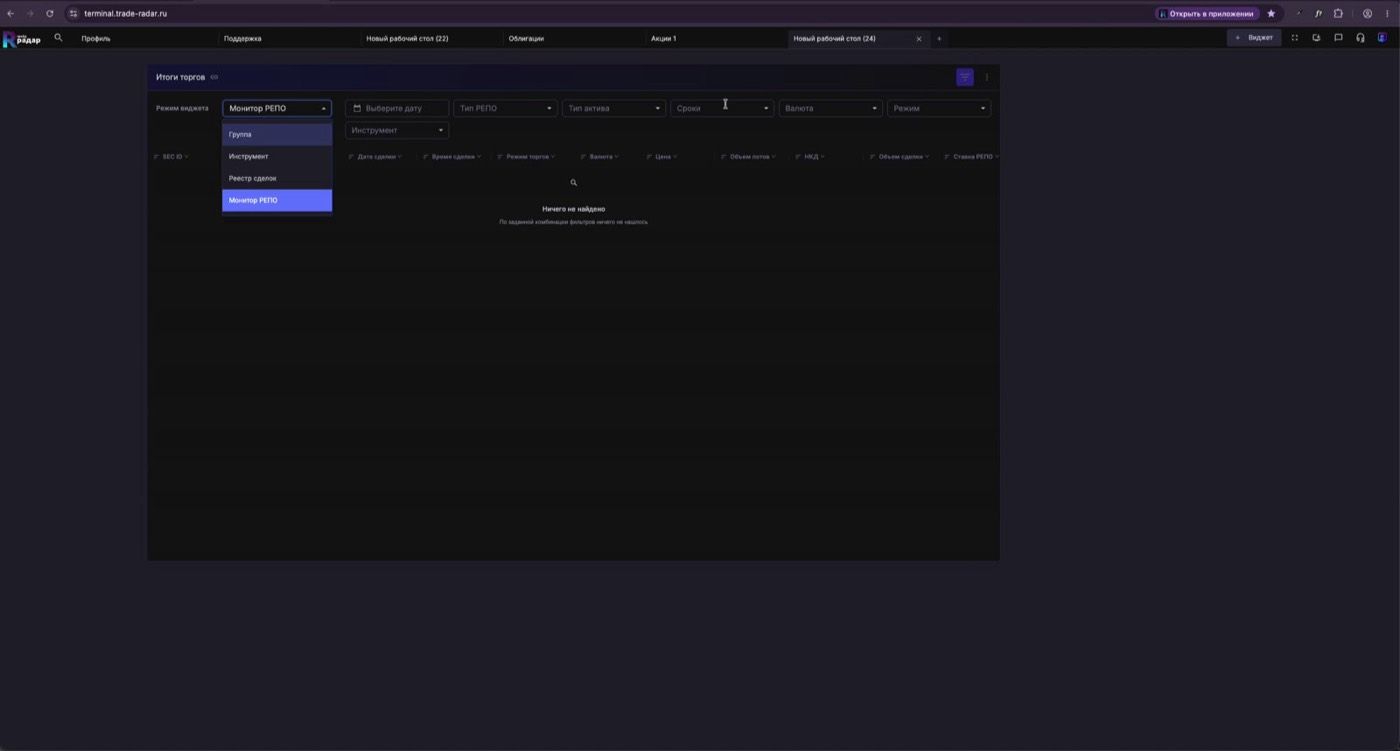This screenshot has width=1400, height=751.
Task: Open the chat message icon
Action: pos(1338,38)
